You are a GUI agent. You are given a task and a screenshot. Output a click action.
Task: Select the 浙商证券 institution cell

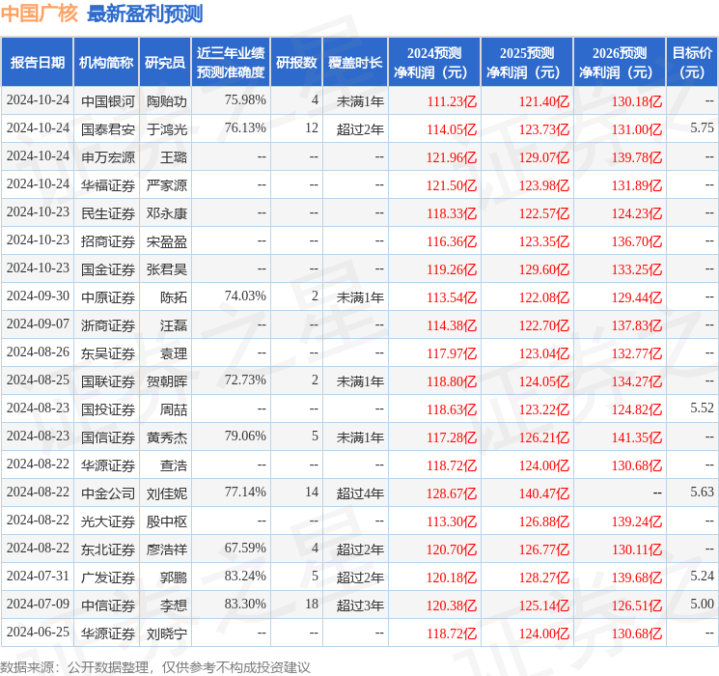(108, 325)
